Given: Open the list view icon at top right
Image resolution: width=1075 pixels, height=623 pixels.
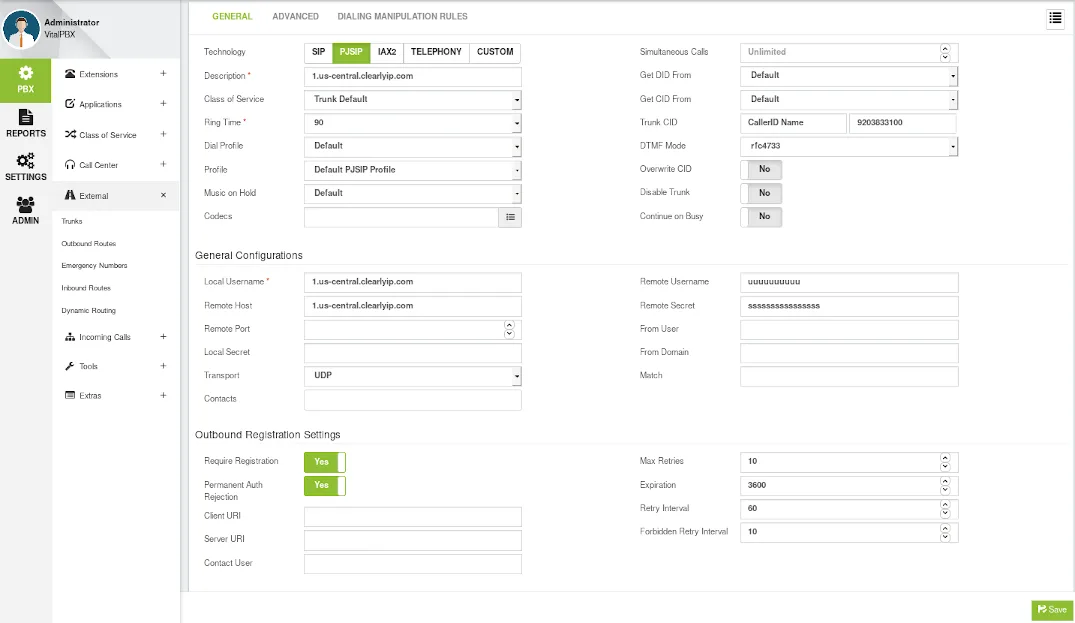Looking at the screenshot, I should [1055, 18].
